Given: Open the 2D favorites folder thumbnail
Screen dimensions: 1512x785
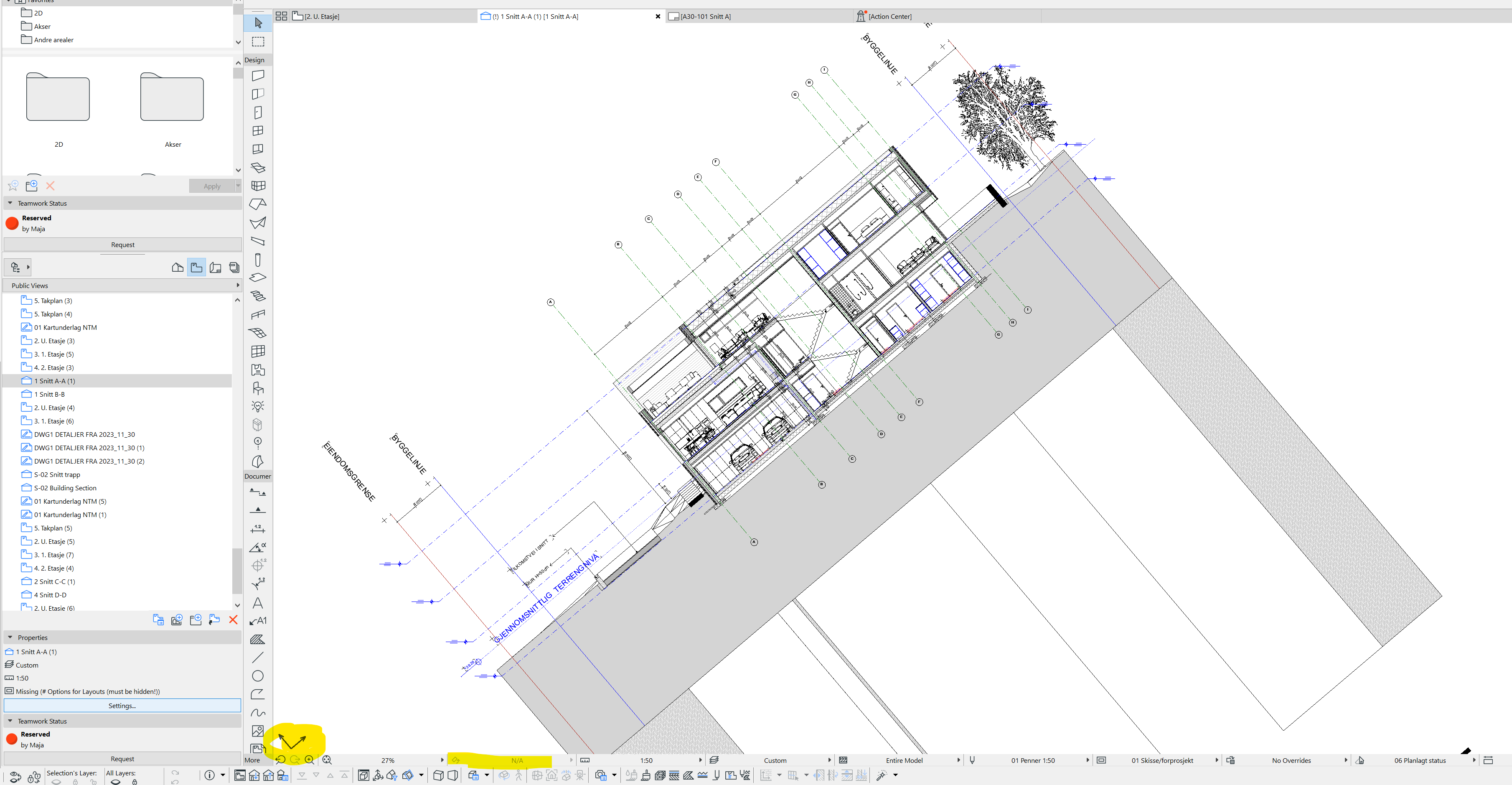Looking at the screenshot, I should [x=58, y=98].
